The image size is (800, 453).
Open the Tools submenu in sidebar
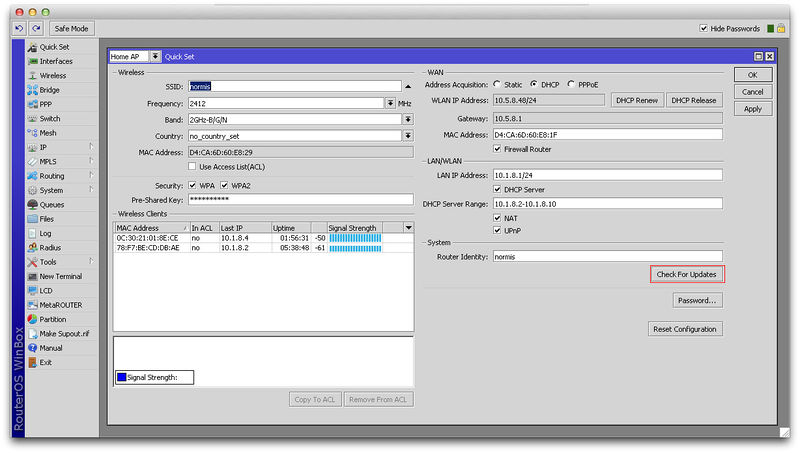(50, 262)
